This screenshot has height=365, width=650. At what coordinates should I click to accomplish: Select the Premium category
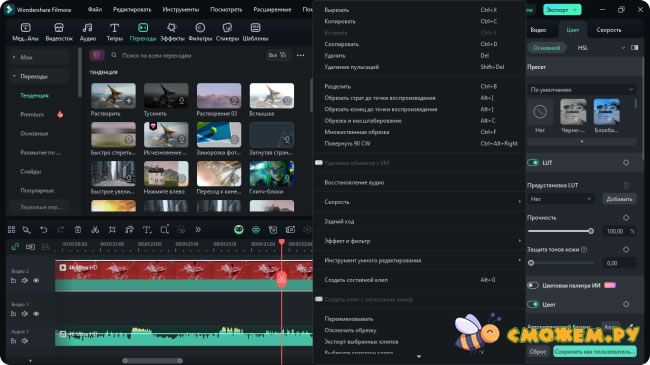pyautogui.click(x=32, y=114)
